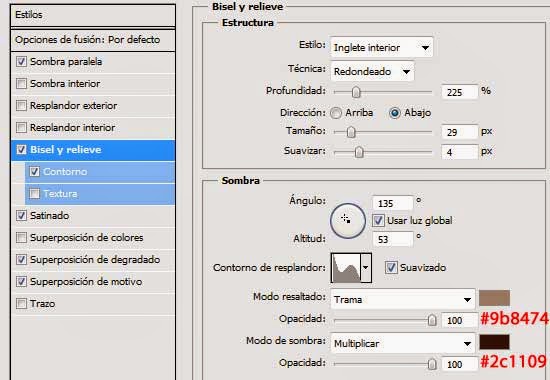Click the shadow Opacidad field 100
The width and height of the screenshot is (550, 380).
click(459, 365)
